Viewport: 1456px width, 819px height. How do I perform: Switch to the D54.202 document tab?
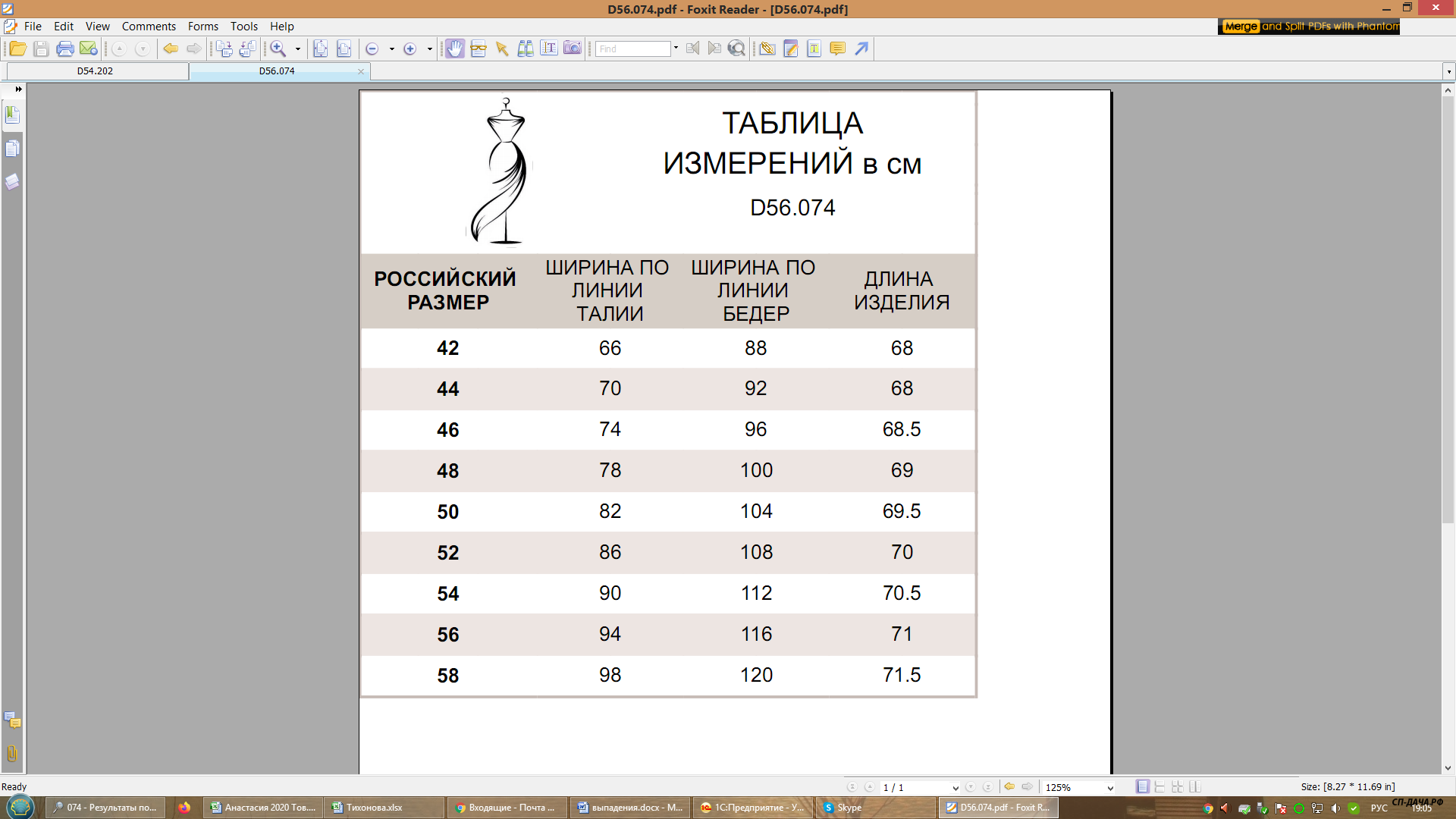point(95,71)
